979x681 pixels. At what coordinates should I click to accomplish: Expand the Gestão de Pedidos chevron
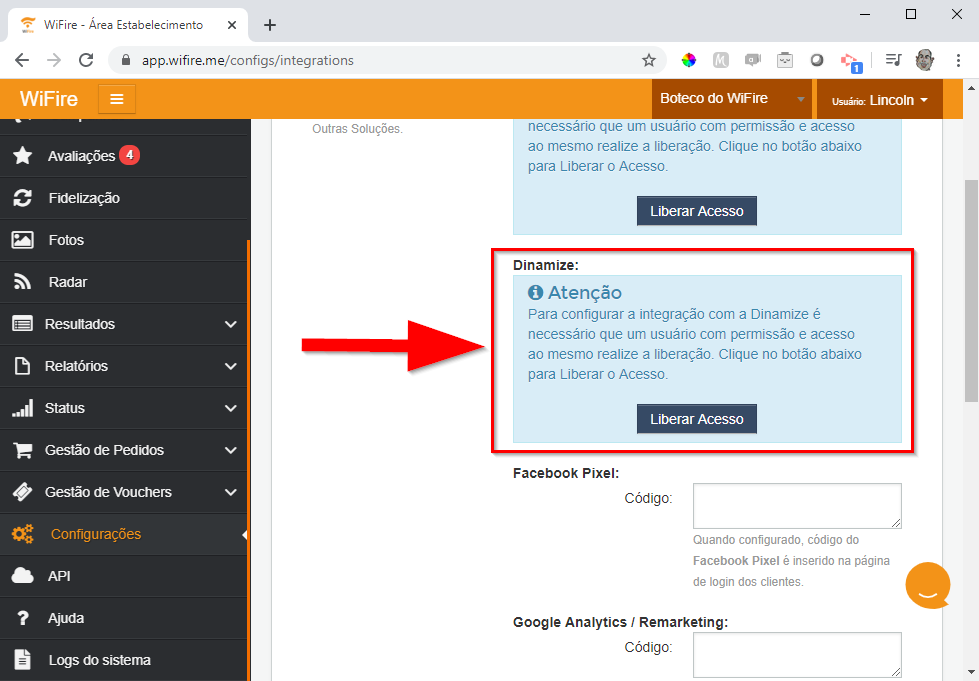[x=230, y=450]
